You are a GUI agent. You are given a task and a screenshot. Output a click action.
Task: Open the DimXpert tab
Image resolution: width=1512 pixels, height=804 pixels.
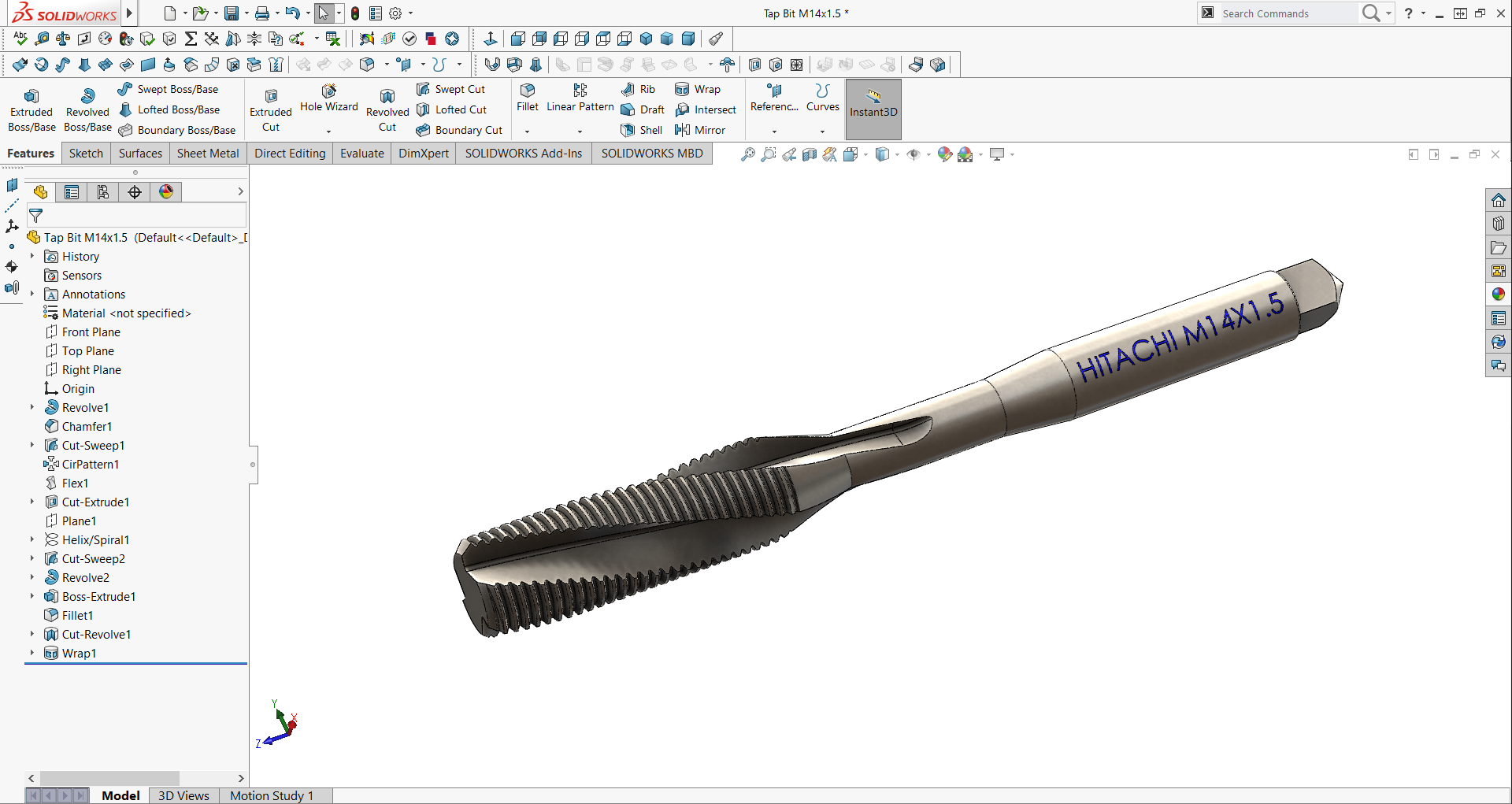[424, 154]
